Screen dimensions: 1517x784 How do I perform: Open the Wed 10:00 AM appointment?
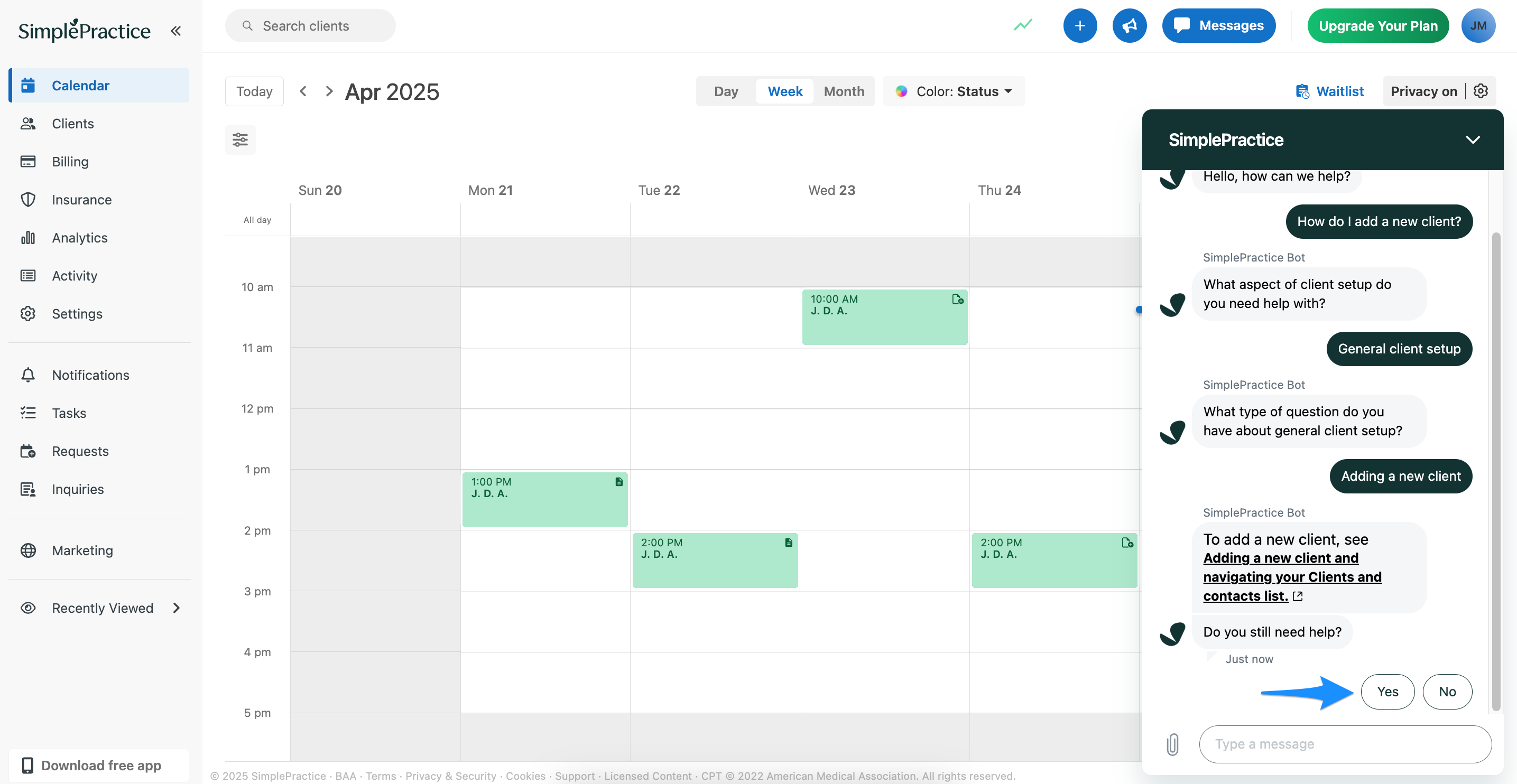coord(884,316)
